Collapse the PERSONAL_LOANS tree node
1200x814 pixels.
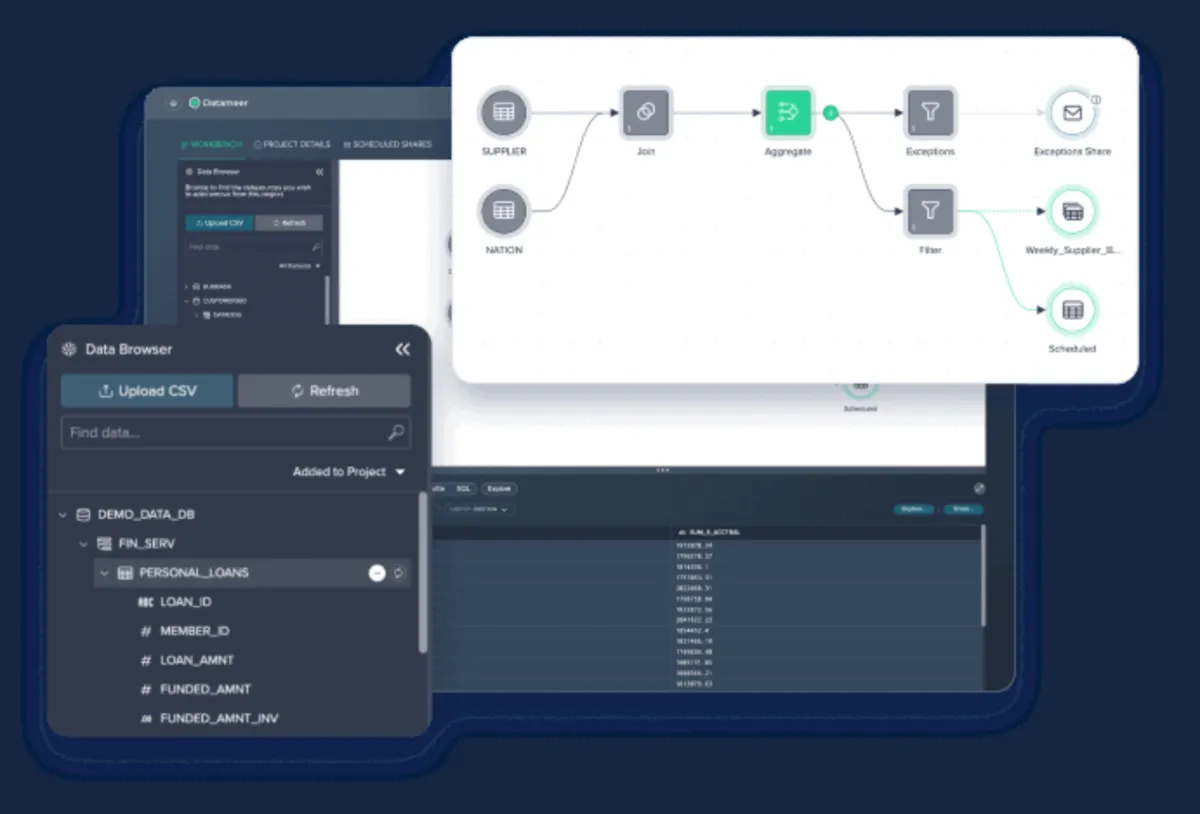[105, 573]
